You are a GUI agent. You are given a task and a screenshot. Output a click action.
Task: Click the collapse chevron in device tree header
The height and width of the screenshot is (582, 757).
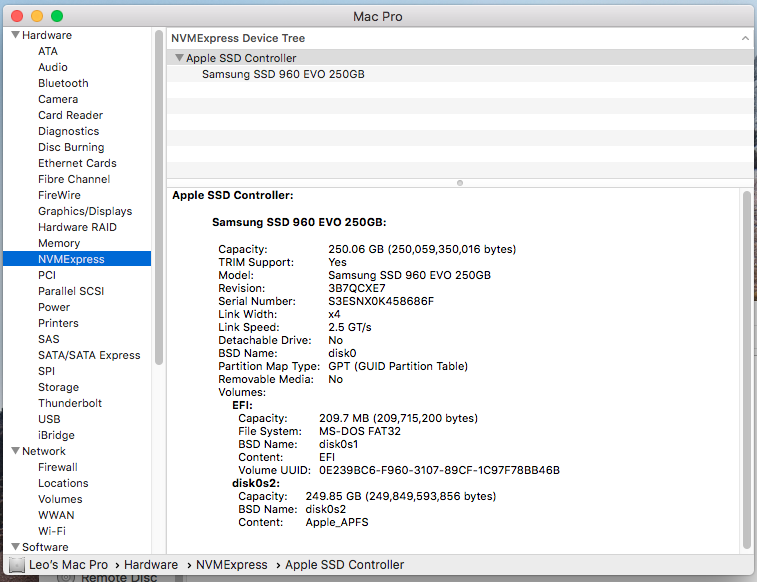coord(745,38)
